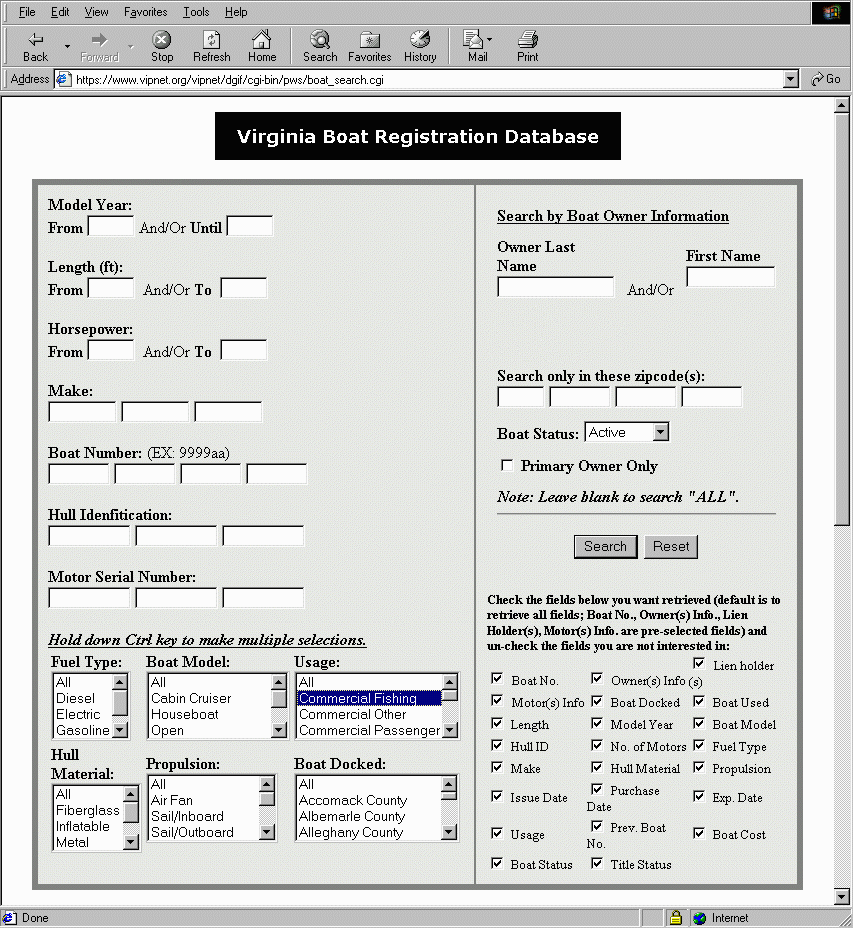Uncheck the Lien holder checkbox
Viewport: 853px width, 933px height.
pos(699,663)
